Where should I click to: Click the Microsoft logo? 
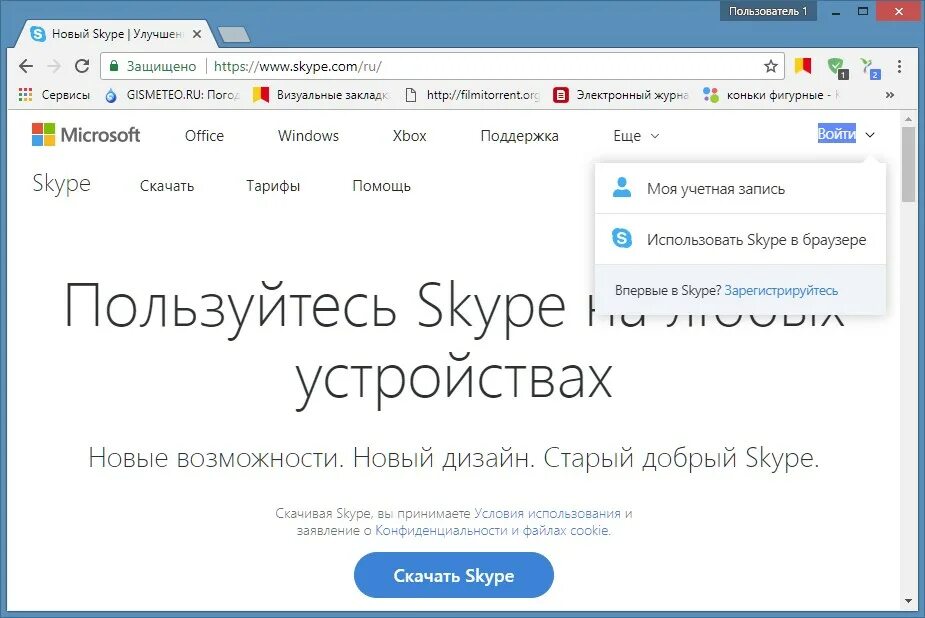(86, 135)
